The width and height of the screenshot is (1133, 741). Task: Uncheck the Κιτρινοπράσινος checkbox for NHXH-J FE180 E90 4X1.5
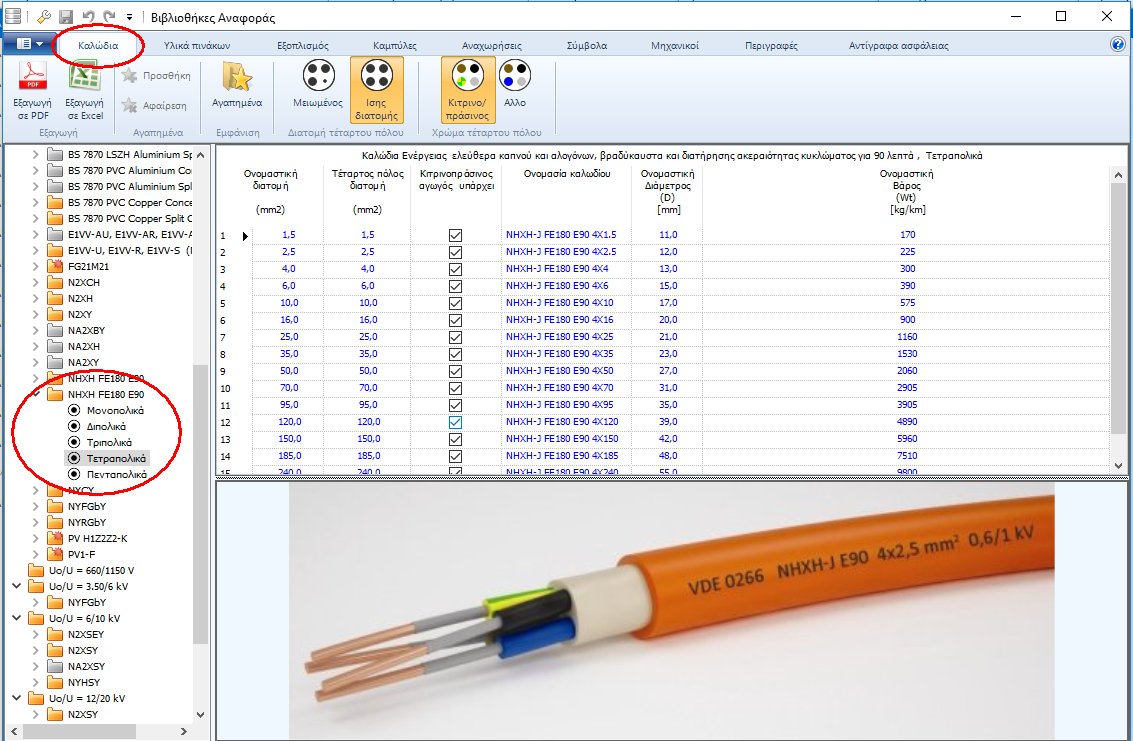coord(455,234)
